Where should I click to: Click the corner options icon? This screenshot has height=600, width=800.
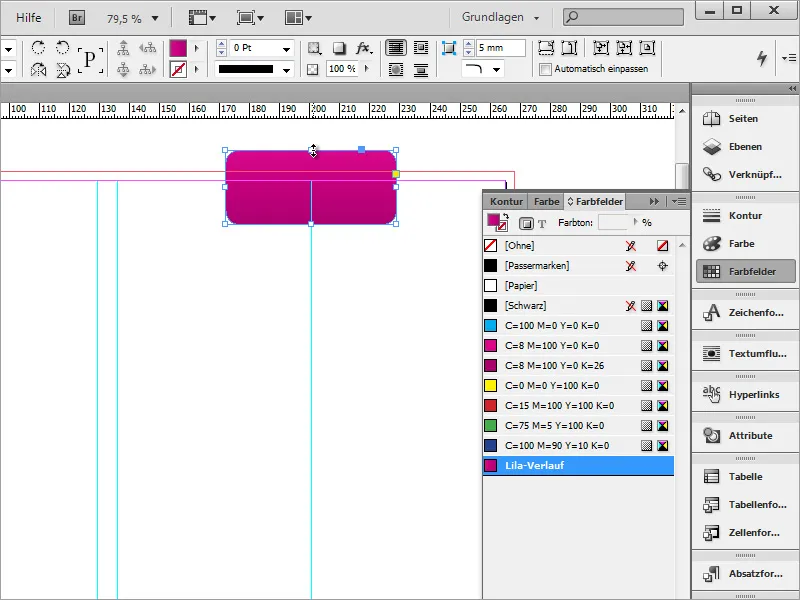(448, 48)
